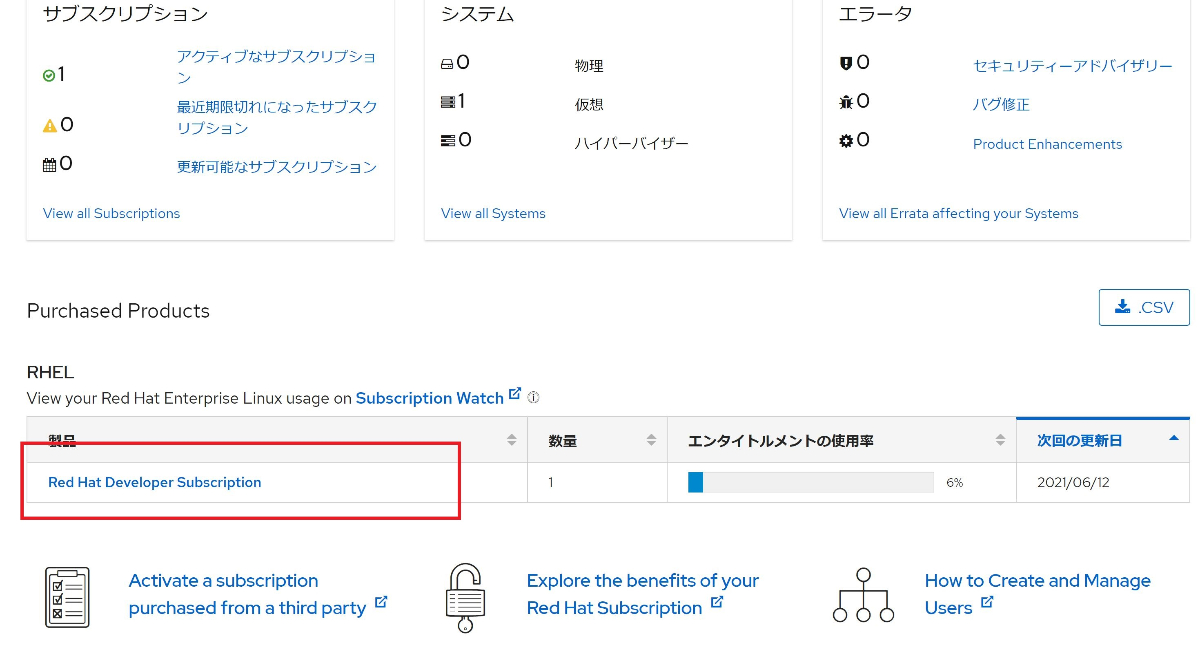Image resolution: width=1200 pixels, height=667 pixels.
Task: Open バグ修正 link
Action: point(1001,104)
